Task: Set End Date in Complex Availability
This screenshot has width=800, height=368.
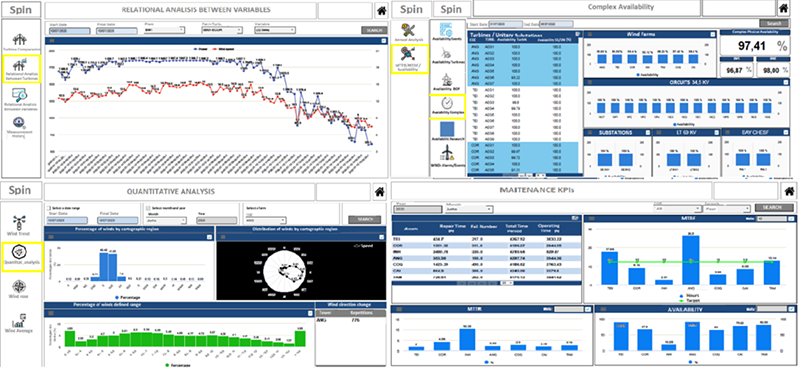Action: point(557,23)
